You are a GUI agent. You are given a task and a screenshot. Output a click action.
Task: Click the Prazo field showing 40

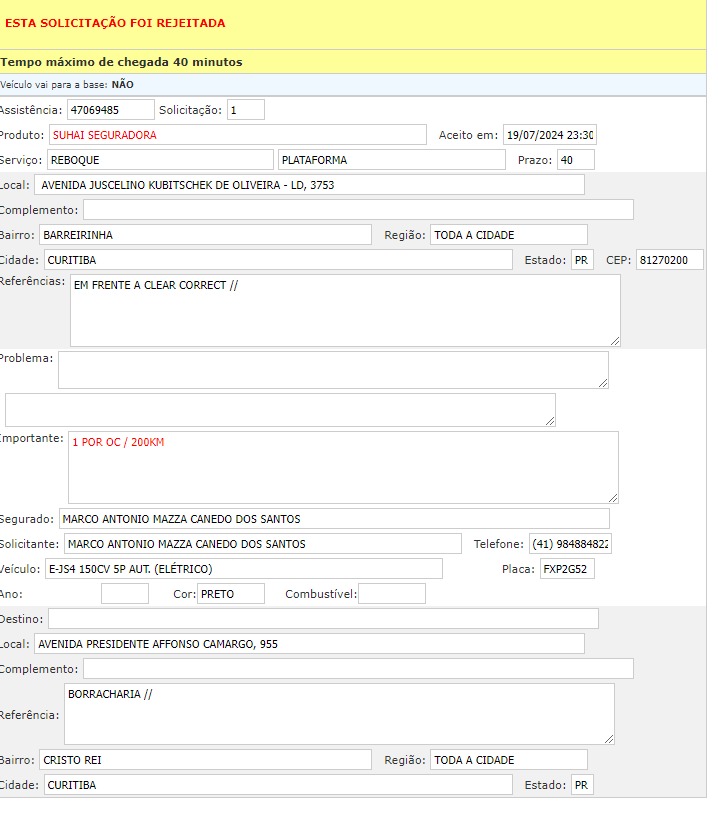[575, 160]
